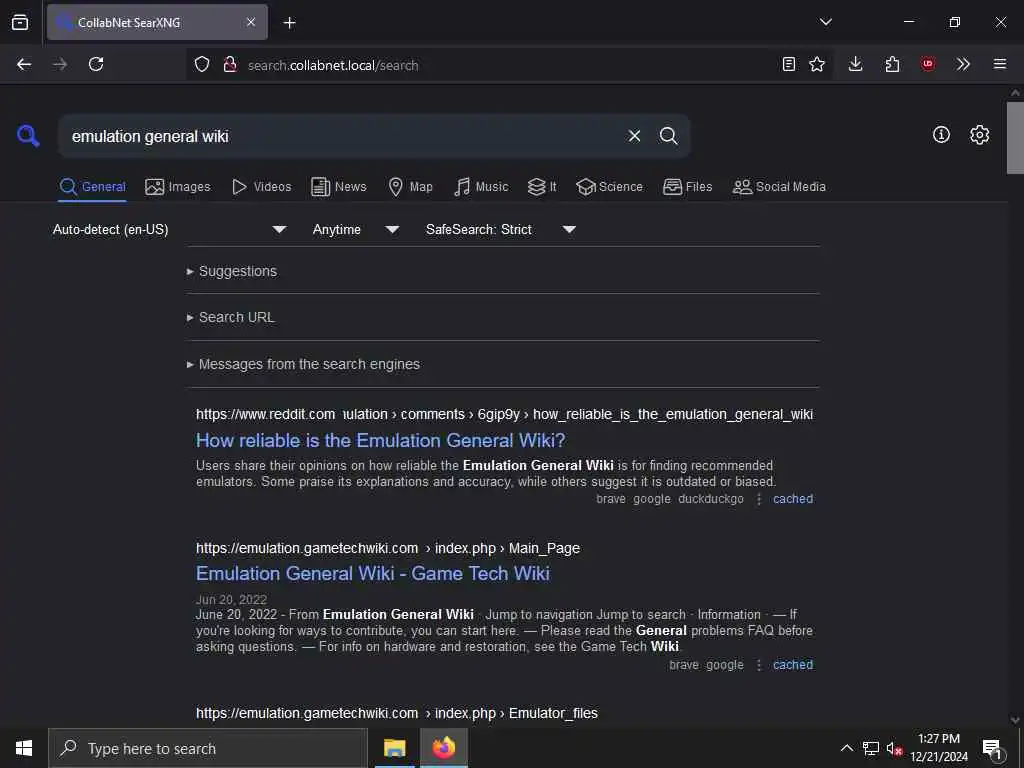Open 'Emulation General Wiki - Game Tech Wiki' result
This screenshot has width=1024, height=768.
(x=373, y=573)
